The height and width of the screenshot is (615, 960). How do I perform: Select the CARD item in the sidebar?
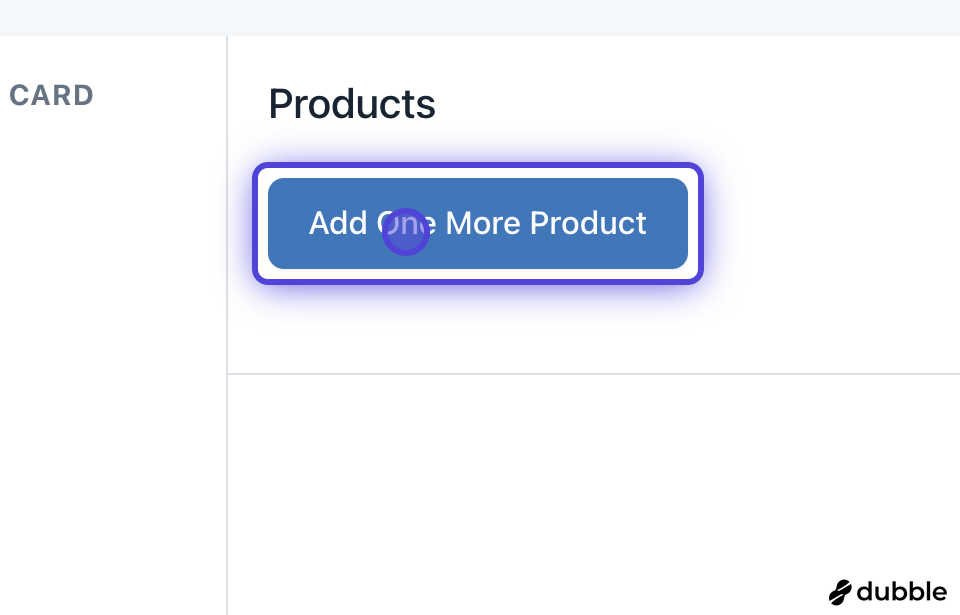pos(51,96)
